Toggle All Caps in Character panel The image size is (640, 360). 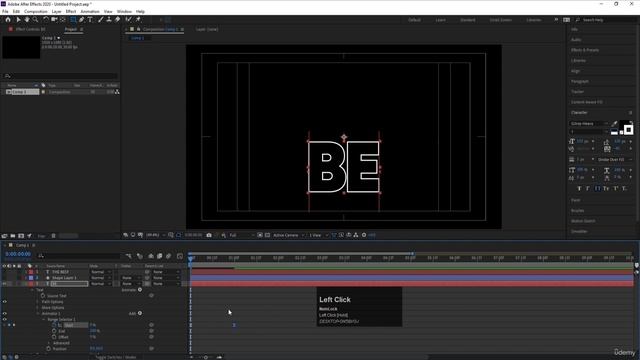[x=597, y=189]
